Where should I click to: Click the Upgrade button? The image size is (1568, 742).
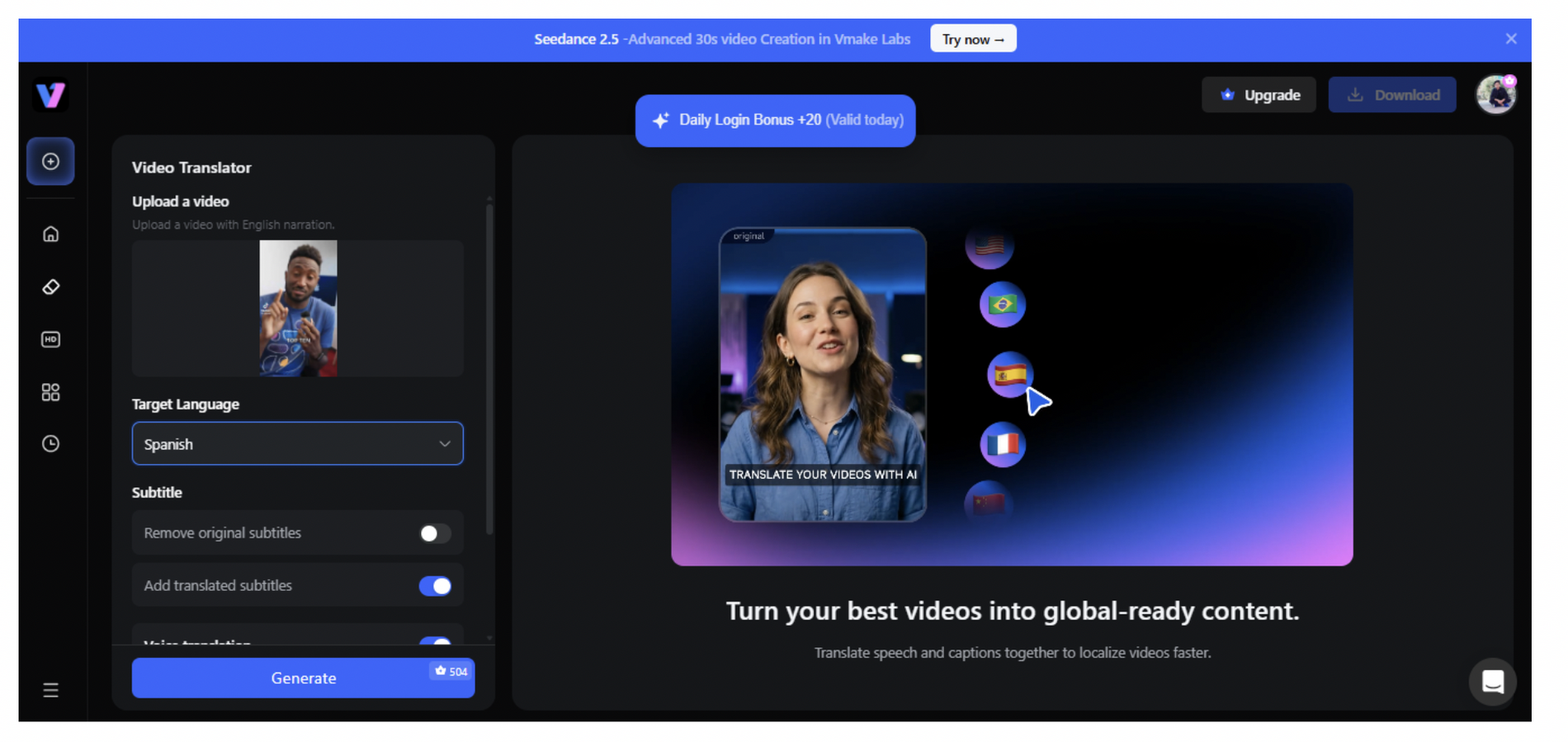(x=1259, y=95)
